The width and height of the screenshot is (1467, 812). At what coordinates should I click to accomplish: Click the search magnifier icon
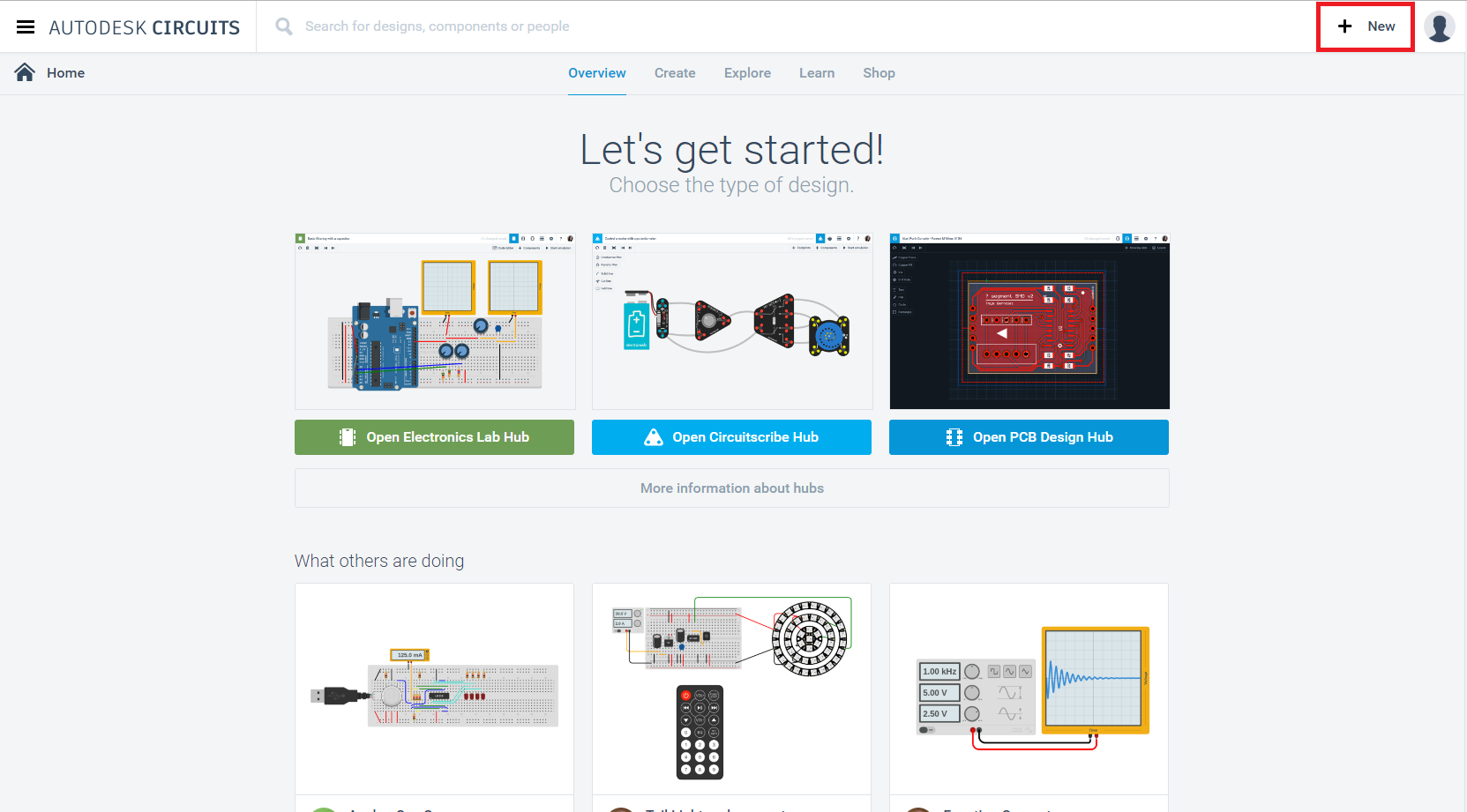(x=284, y=26)
